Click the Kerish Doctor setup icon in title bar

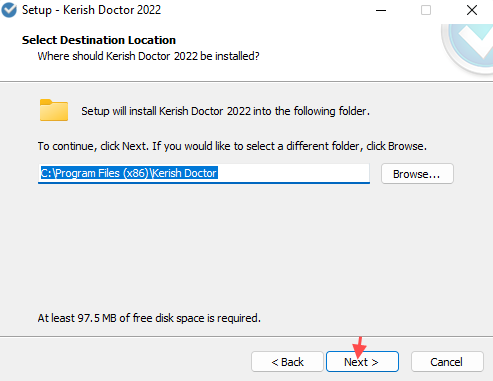(x=9, y=10)
